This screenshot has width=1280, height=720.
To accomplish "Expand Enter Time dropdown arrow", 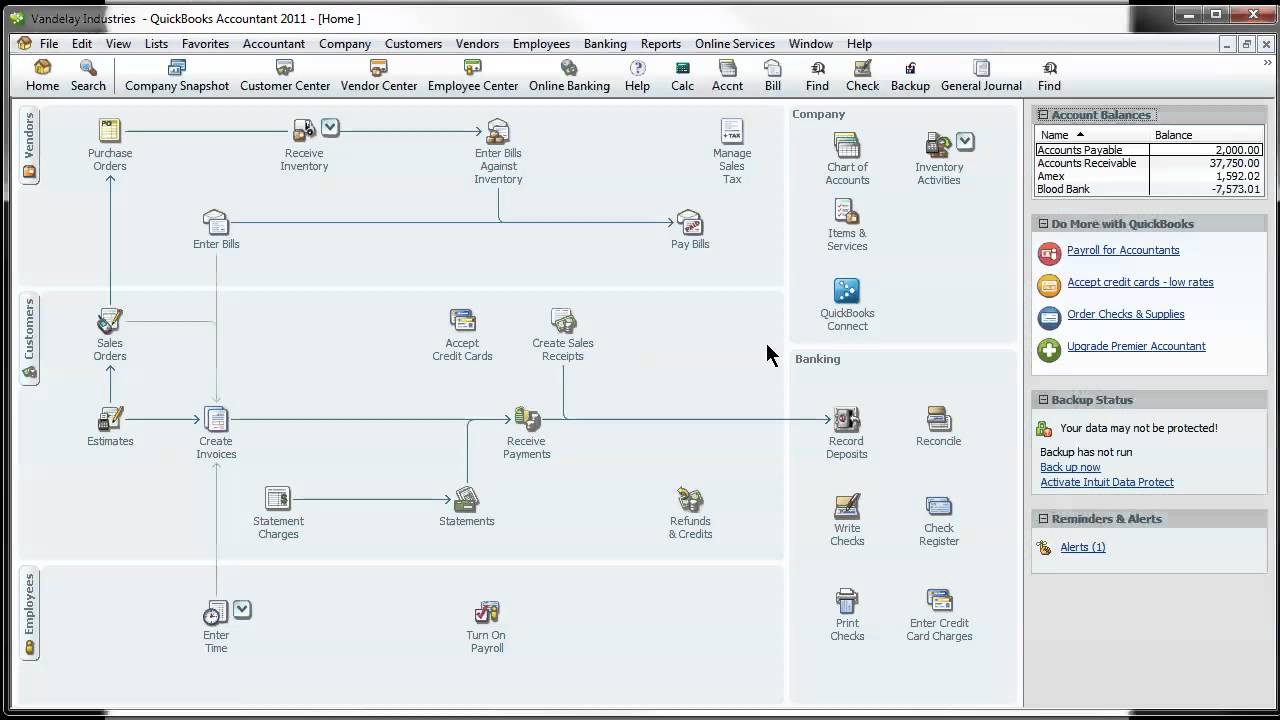I will click(242, 609).
